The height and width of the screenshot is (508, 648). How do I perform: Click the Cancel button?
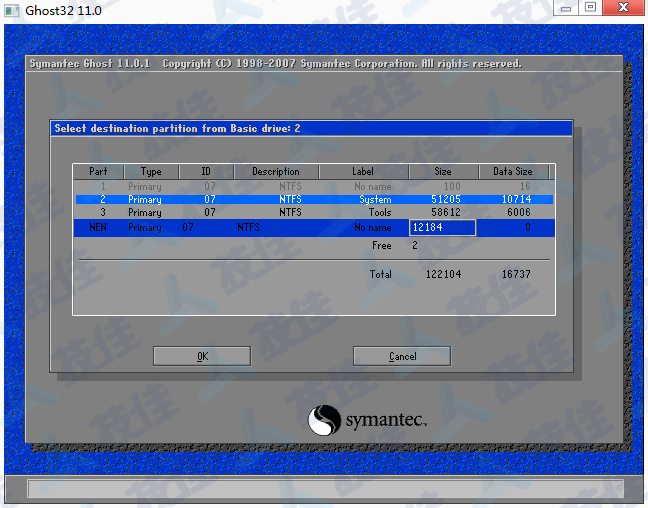coord(402,356)
